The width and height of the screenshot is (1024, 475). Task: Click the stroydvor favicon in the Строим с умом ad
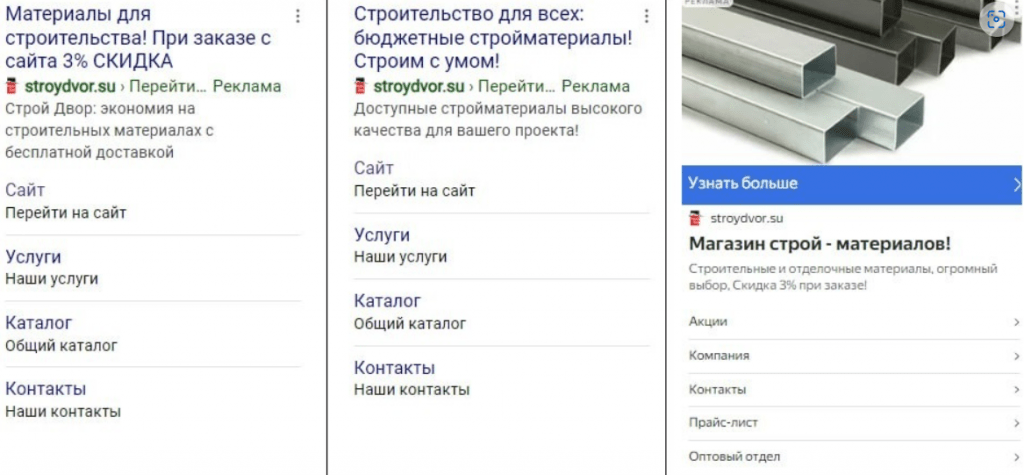pyautogui.click(x=360, y=86)
